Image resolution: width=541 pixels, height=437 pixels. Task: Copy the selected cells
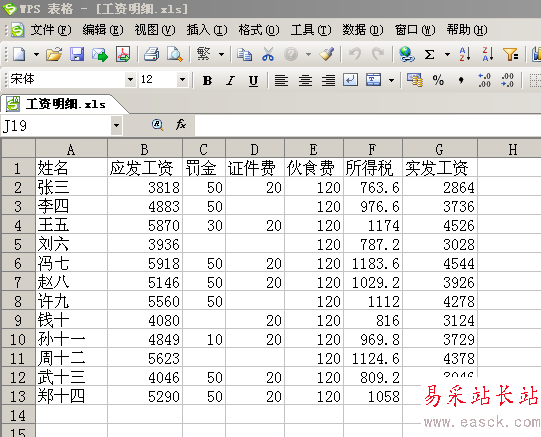tap(244, 54)
